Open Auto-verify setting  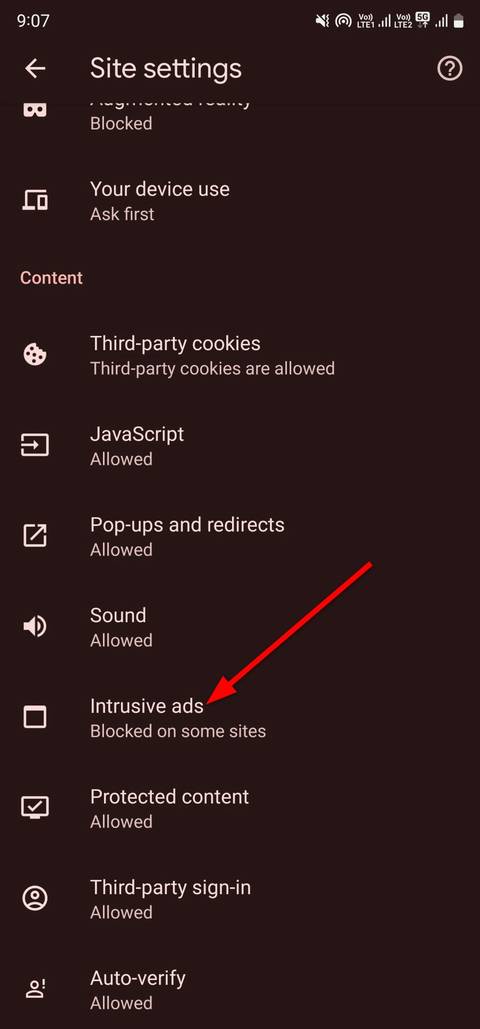coord(240,990)
